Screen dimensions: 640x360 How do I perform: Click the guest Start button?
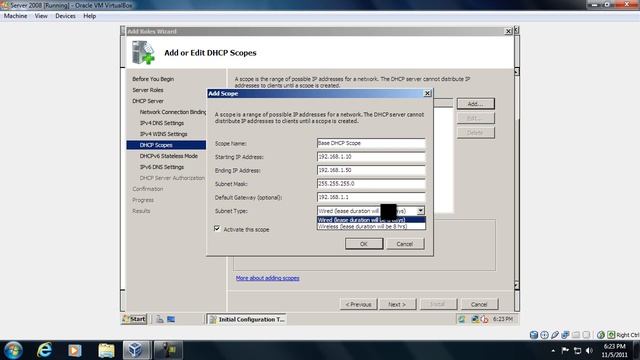pyautogui.click(x=134, y=319)
